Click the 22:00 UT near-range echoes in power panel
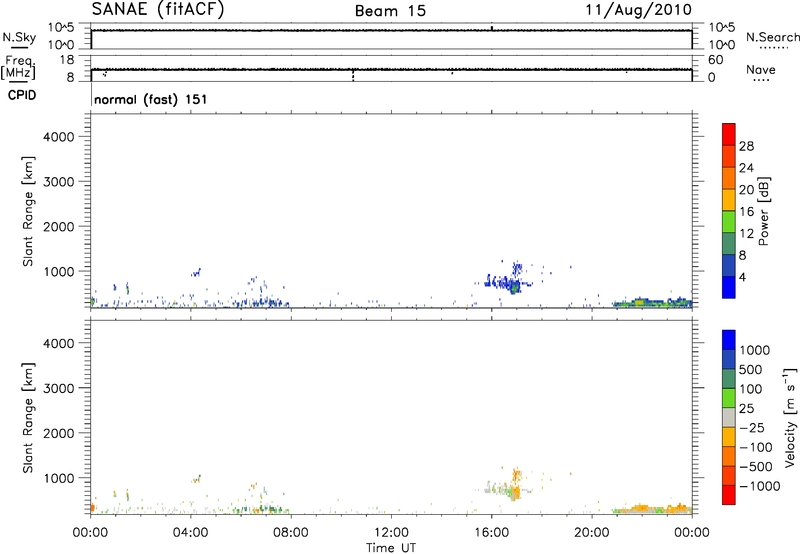The width and height of the screenshot is (800, 554). (x=639, y=302)
